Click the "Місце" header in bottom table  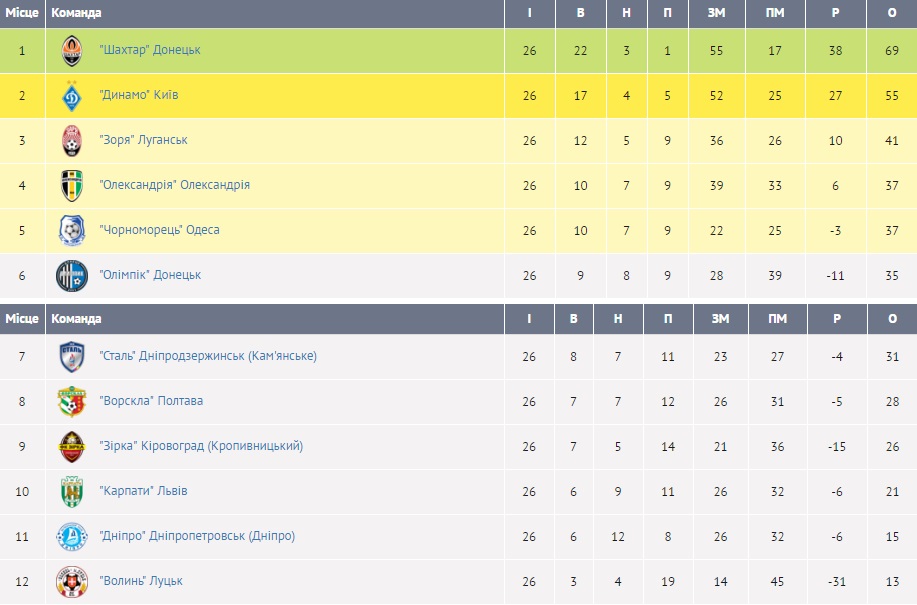pyautogui.click(x=22, y=319)
